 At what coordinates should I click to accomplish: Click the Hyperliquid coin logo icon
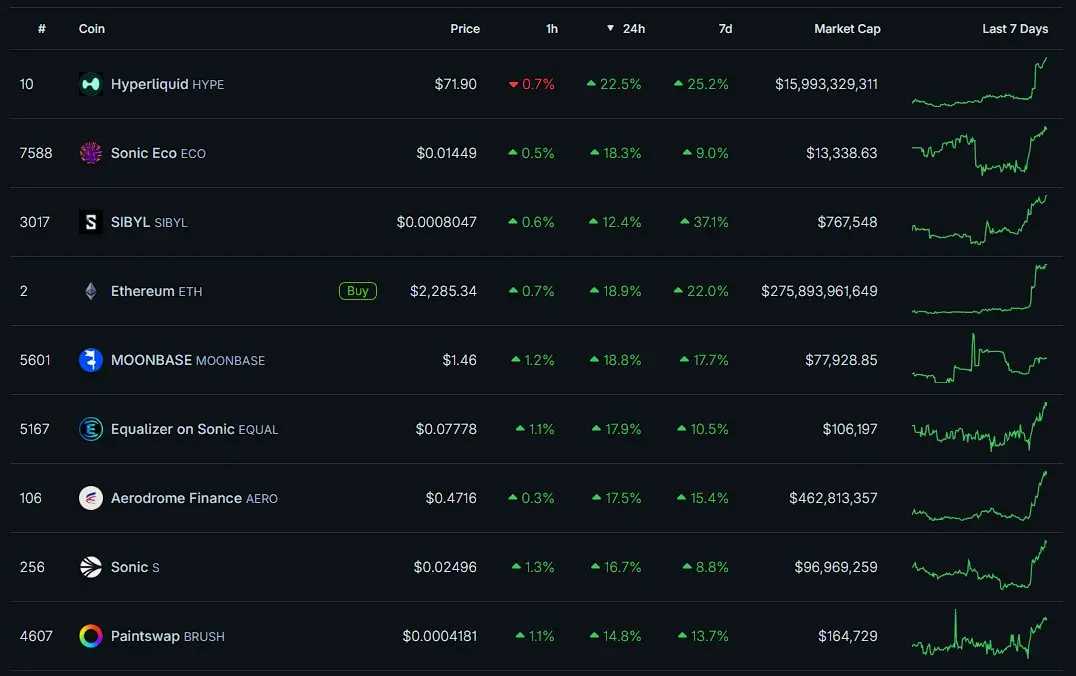[91, 84]
